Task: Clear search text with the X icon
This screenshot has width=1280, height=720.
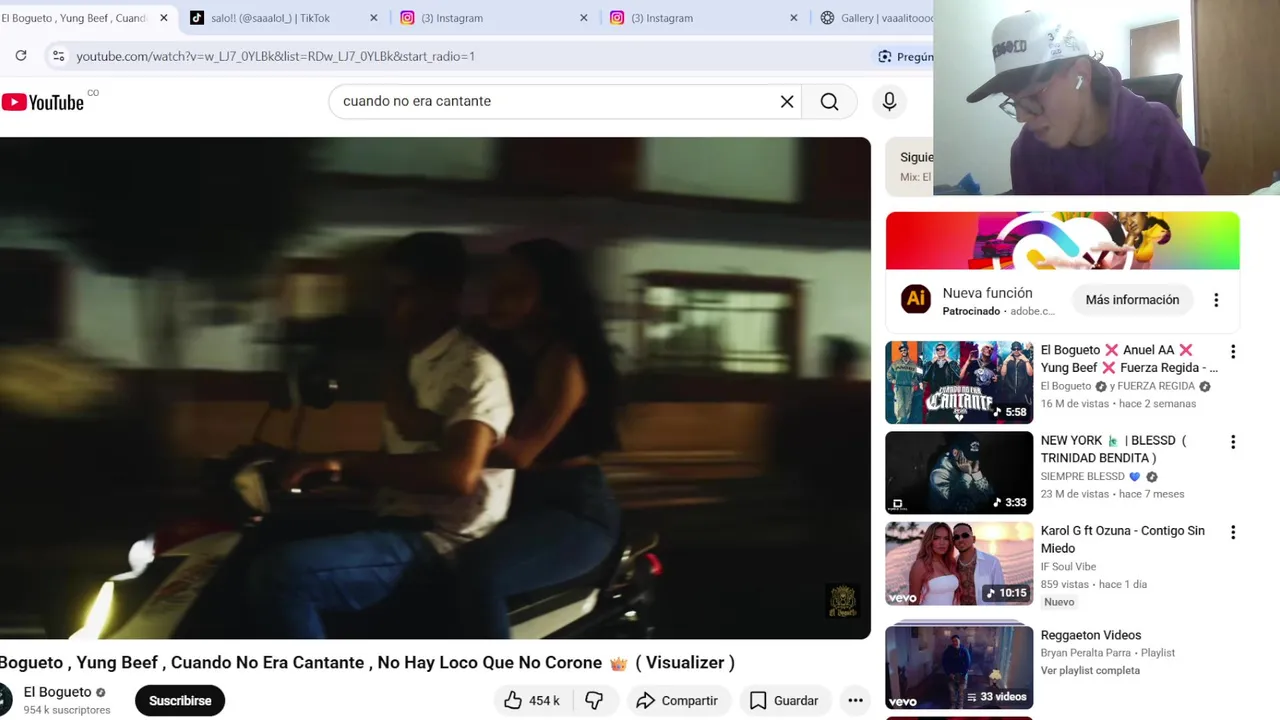Action: click(787, 101)
